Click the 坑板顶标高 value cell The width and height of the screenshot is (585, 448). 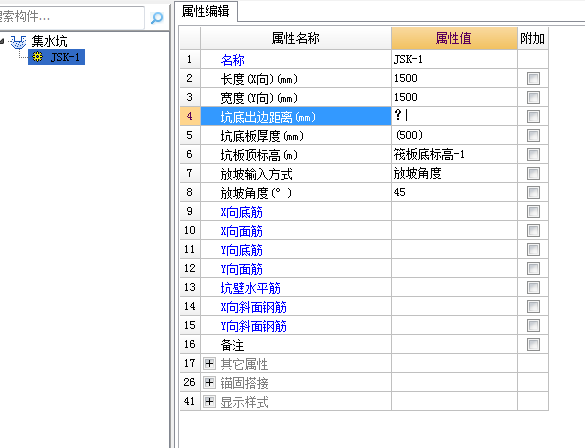454,154
